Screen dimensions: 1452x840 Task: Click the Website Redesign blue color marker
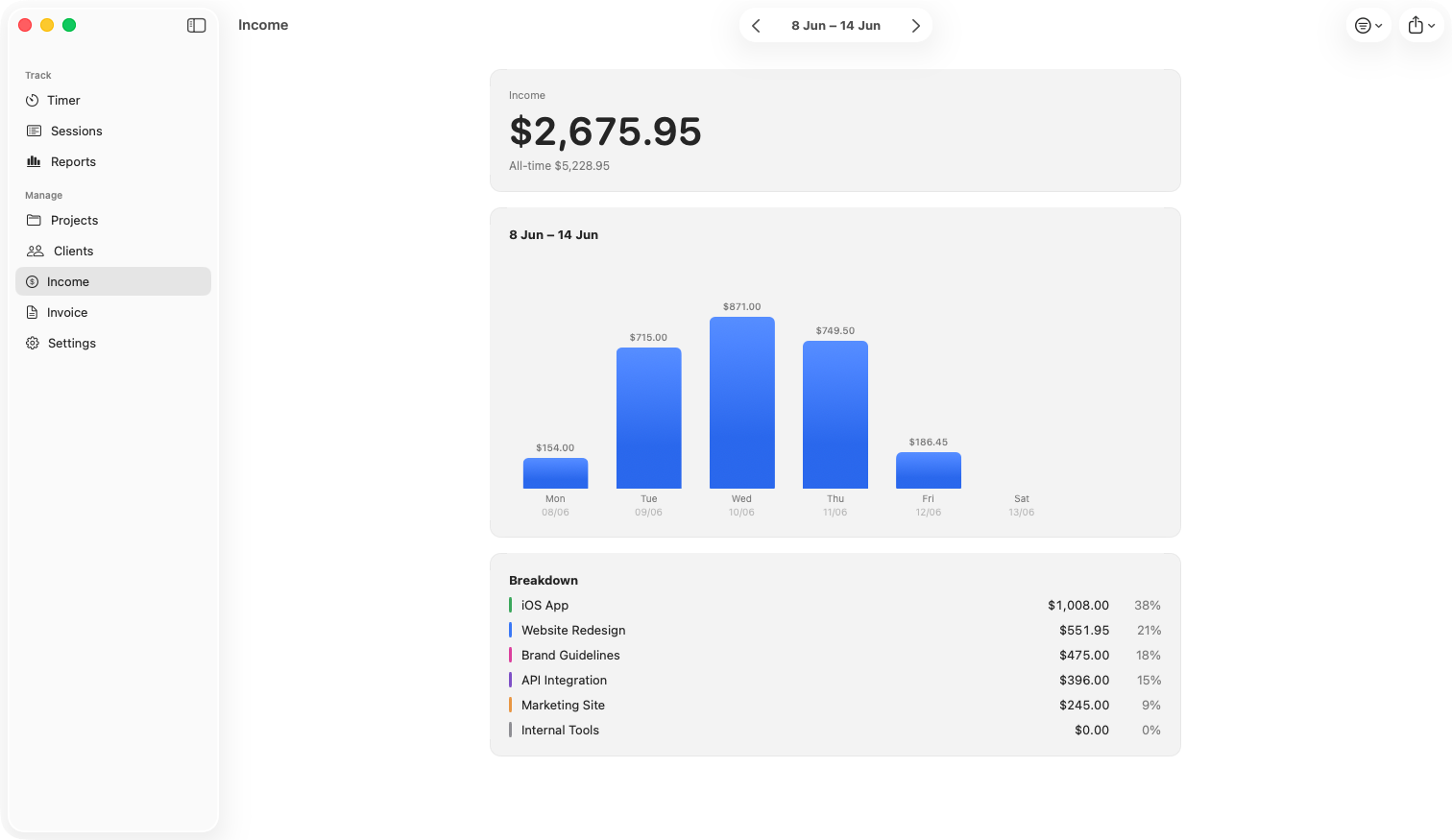[510, 631]
